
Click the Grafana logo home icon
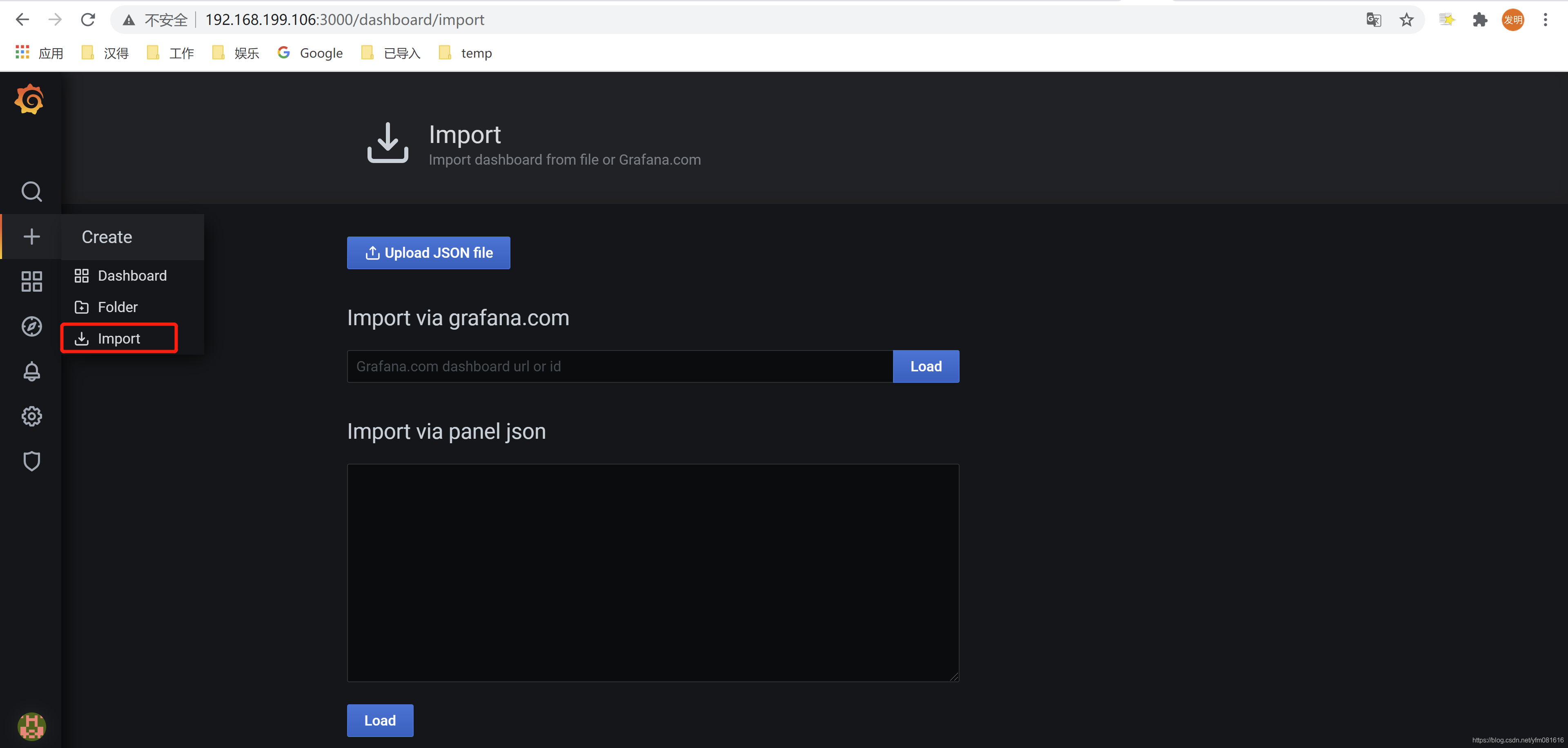29,99
